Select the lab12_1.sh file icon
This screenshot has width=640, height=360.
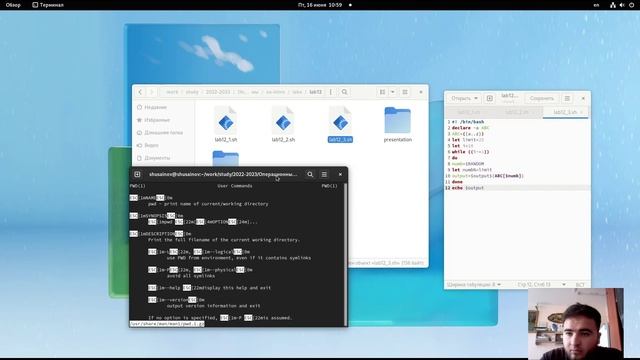(226, 121)
